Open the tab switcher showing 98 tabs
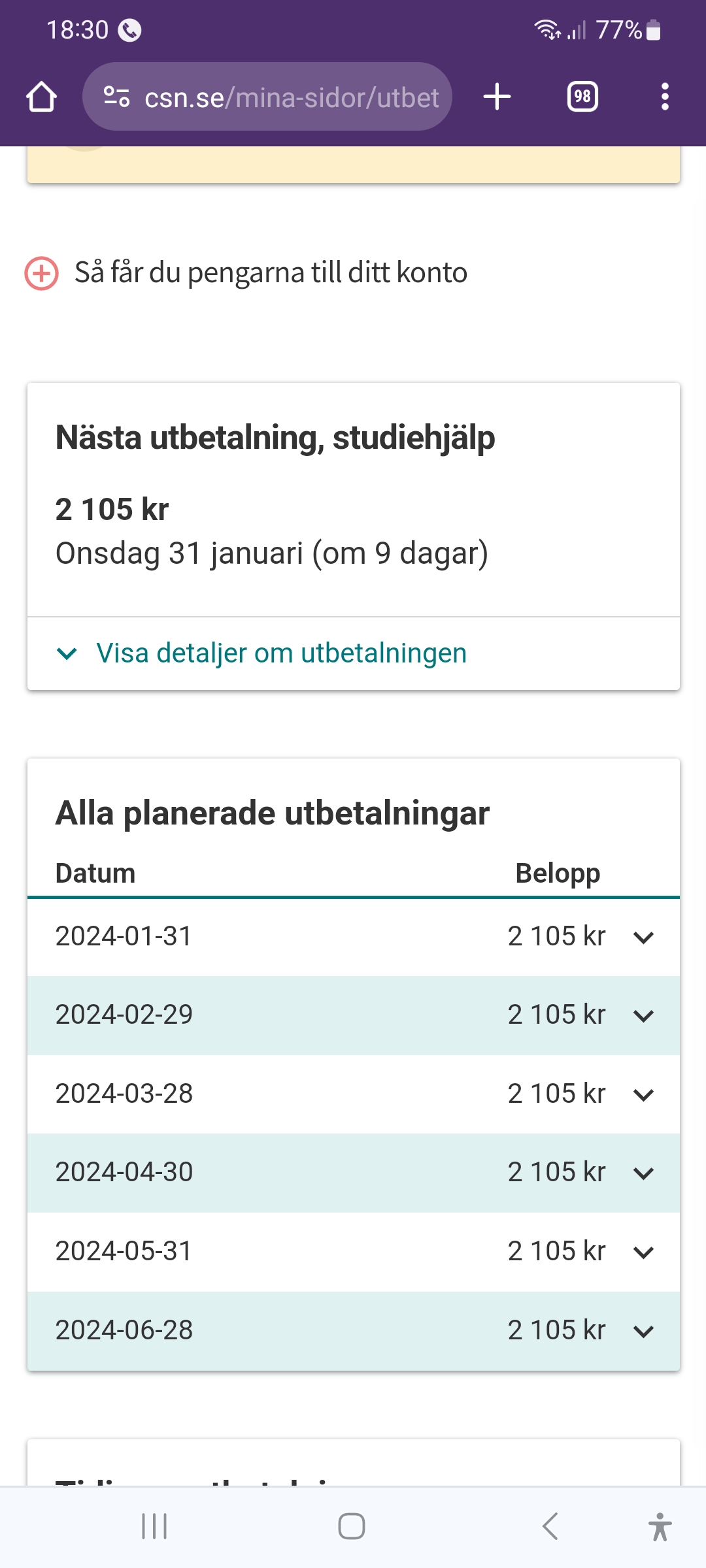This screenshot has width=706, height=1568. point(582,97)
